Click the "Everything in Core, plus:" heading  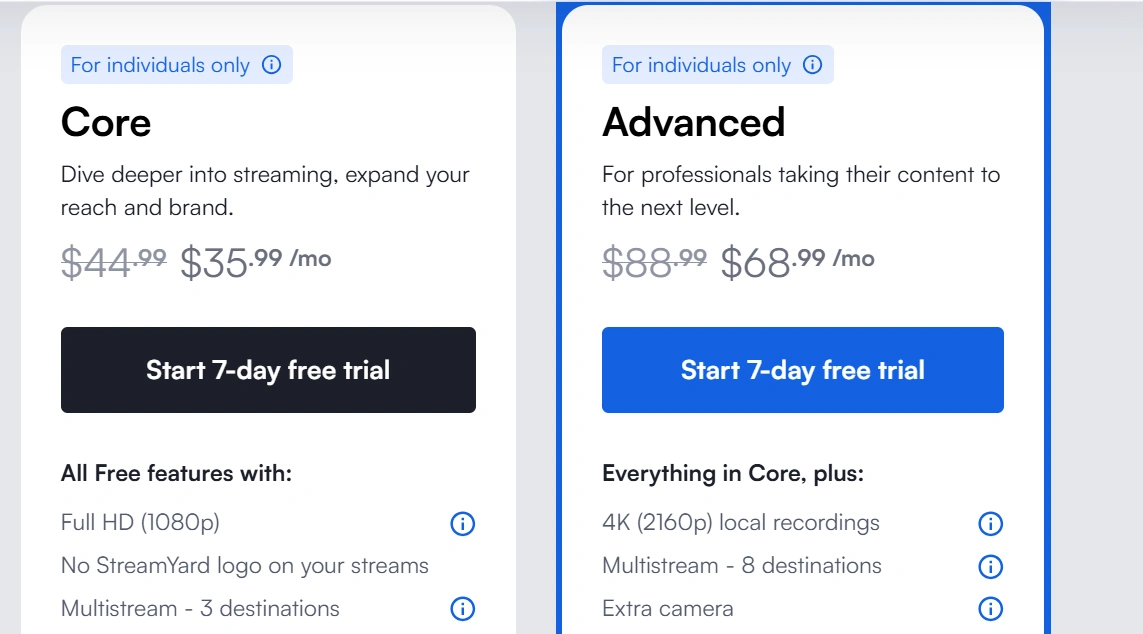732,473
